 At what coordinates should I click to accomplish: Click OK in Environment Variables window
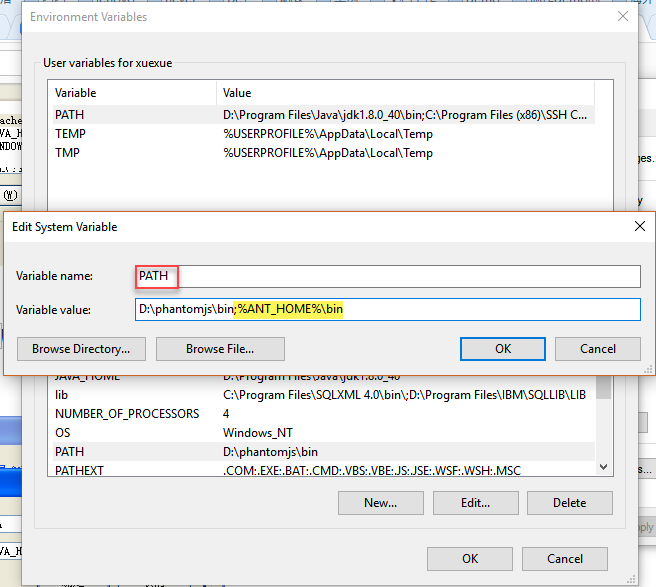pyautogui.click(x=470, y=559)
